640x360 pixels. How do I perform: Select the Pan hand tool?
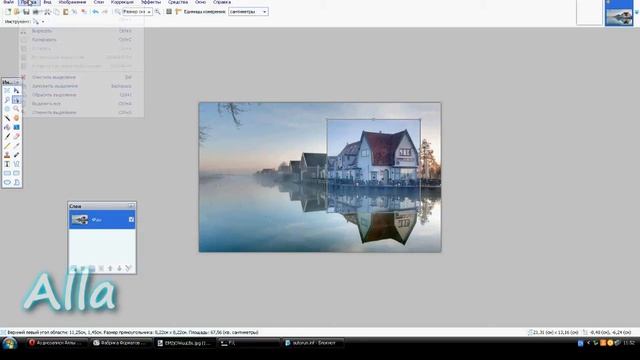[16, 118]
